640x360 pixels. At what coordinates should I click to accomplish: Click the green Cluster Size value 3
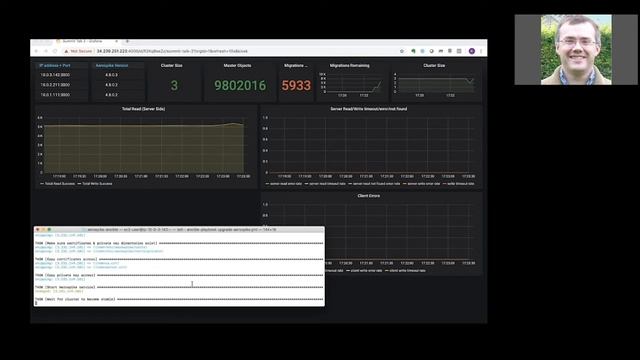[174, 85]
